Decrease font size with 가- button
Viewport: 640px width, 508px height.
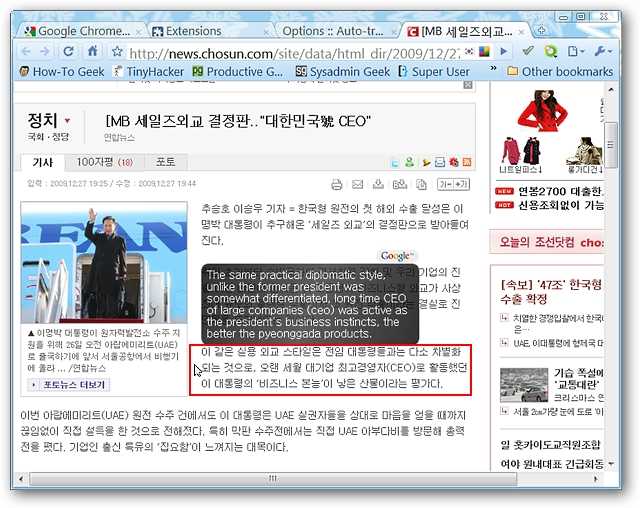pyautogui.click(x=445, y=184)
